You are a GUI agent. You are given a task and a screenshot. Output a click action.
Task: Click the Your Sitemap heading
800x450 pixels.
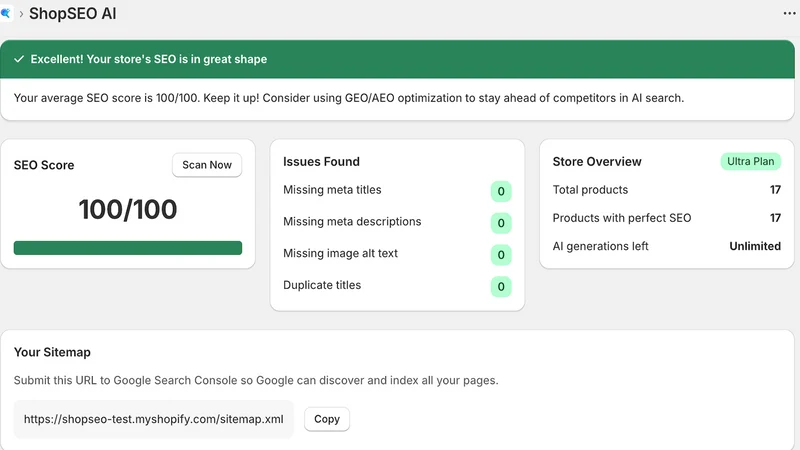[52, 352]
